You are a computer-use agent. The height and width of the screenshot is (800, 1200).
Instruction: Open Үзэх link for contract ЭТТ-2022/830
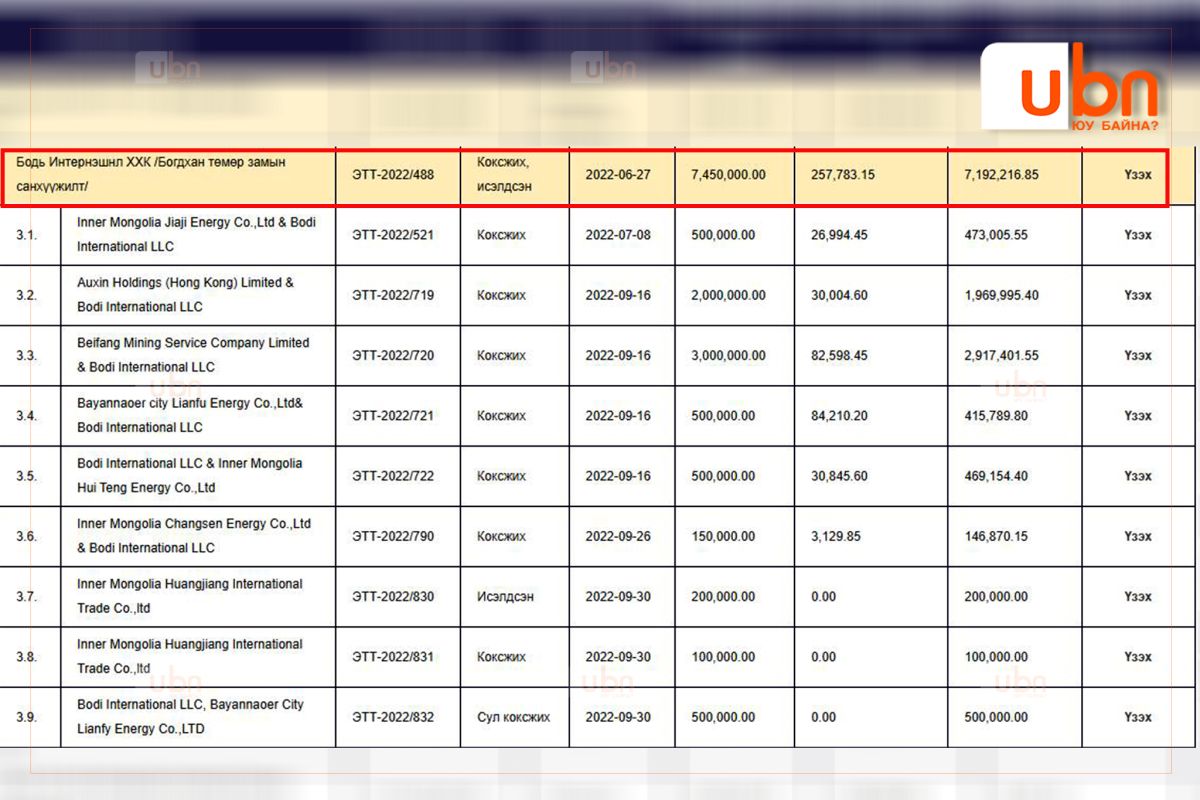pyautogui.click(x=1137, y=597)
